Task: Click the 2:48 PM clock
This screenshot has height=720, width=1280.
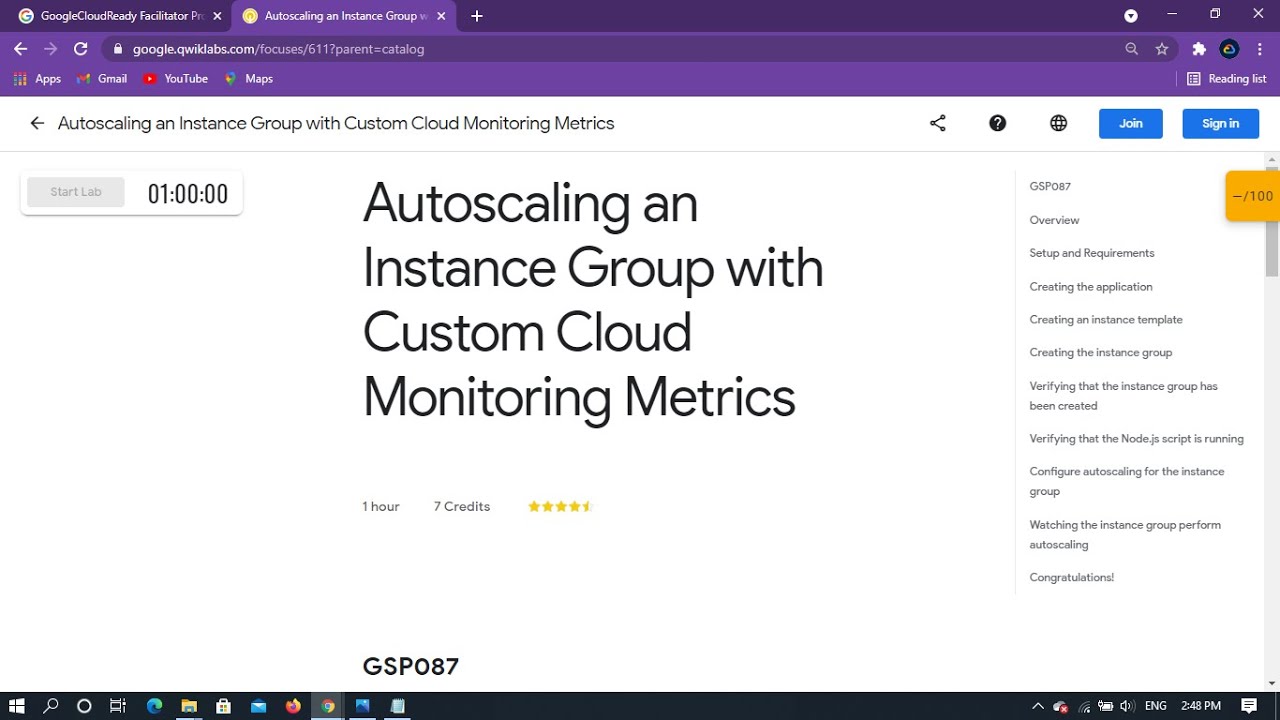Action: (x=1201, y=706)
